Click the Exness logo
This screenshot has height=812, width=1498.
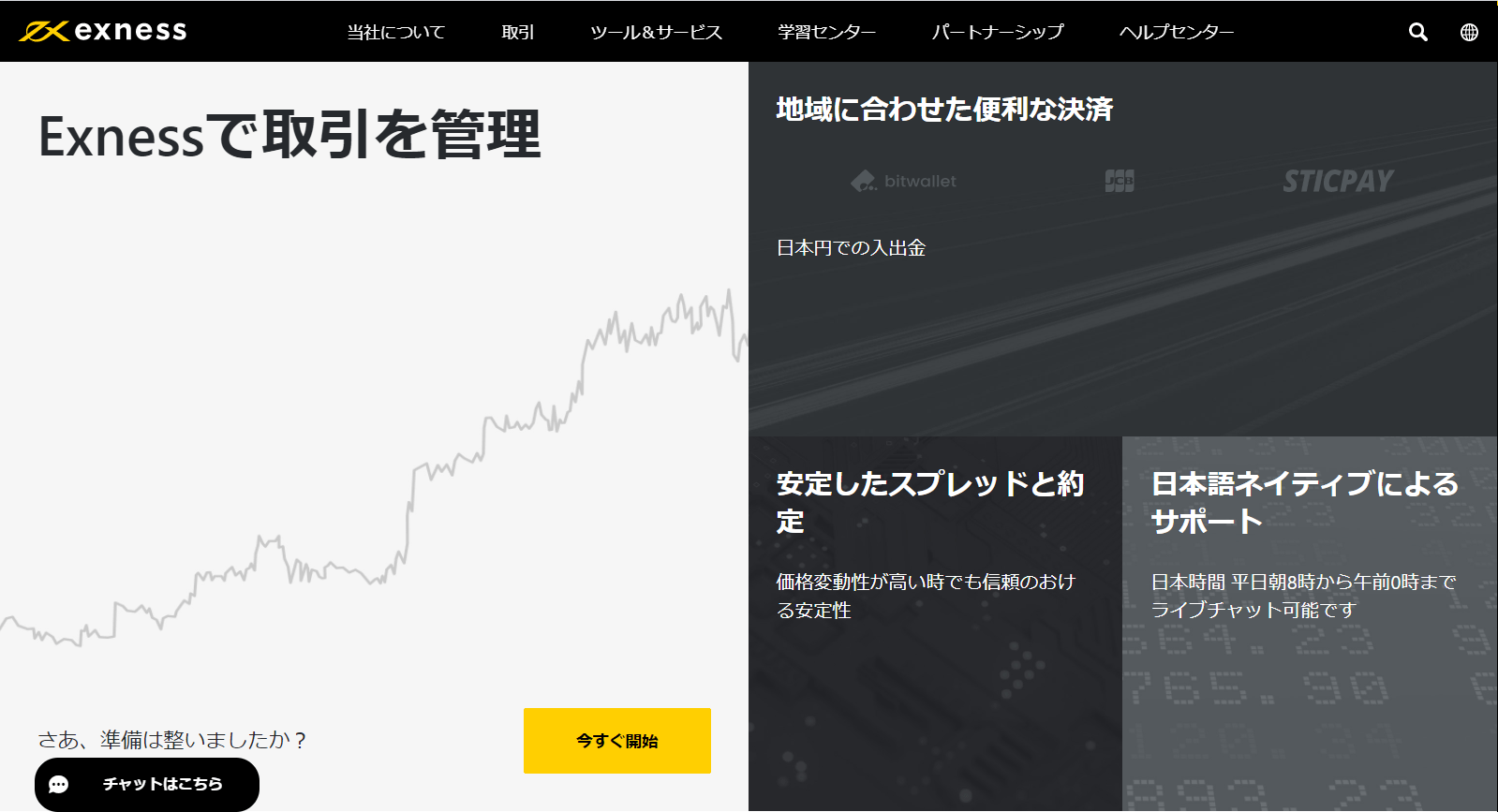point(103,31)
